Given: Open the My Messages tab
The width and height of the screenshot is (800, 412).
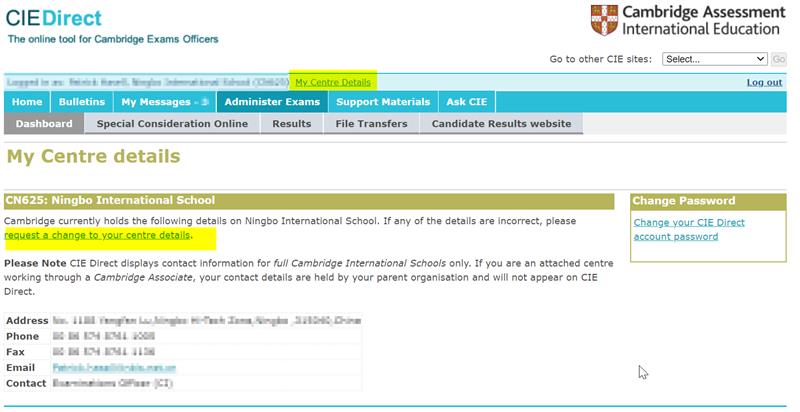Looking at the screenshot, I should [165, 102].
